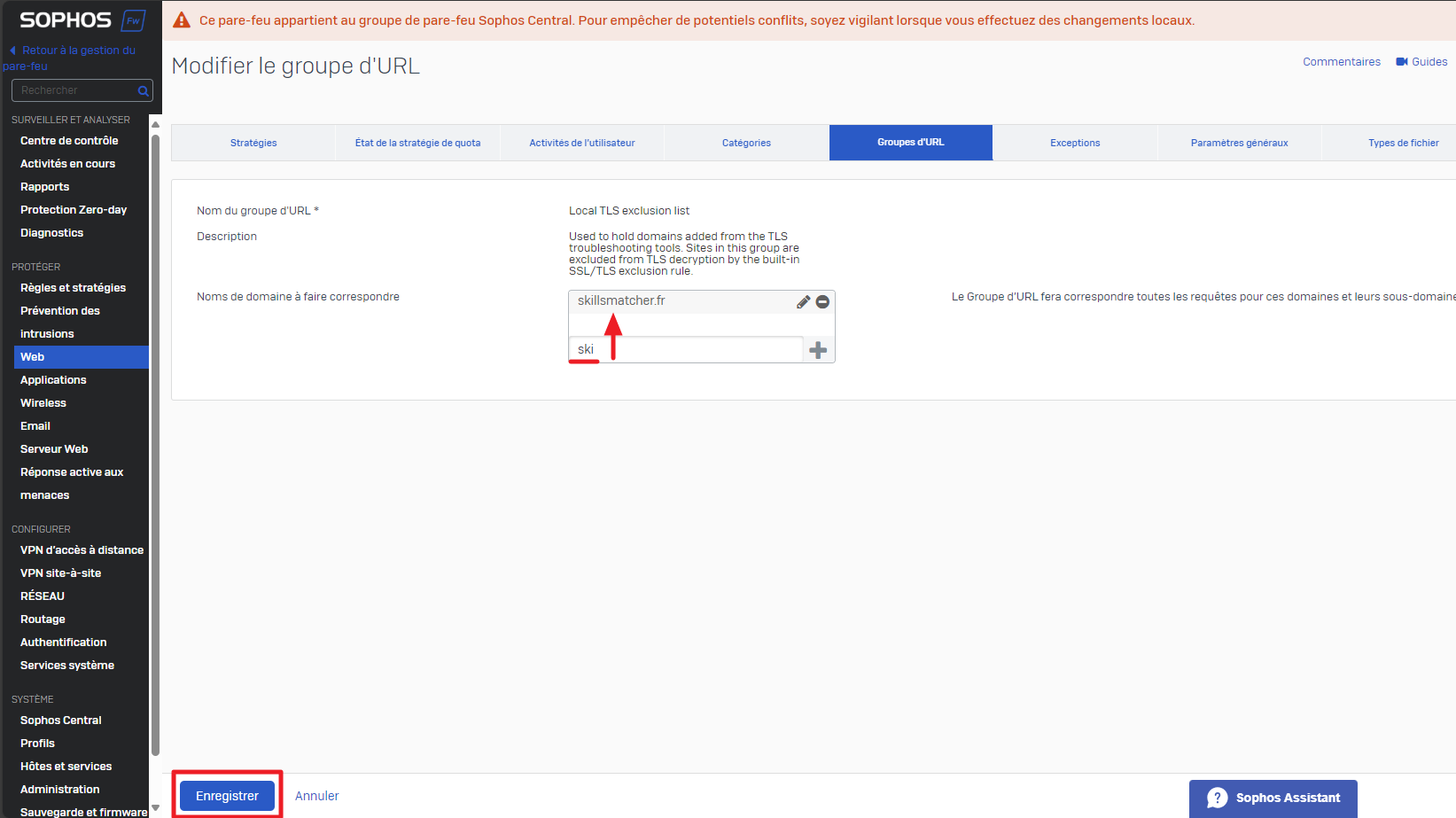
Task: Click the sidebar vertical scrollbar
Action: pos(156,445)
